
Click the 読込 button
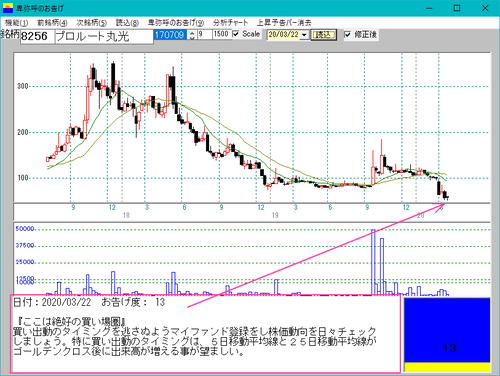click(323, 35)
